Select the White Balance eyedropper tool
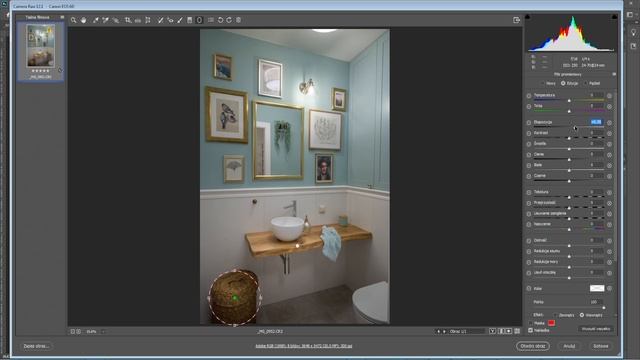640x360 pixels. [x=96, y=20]
